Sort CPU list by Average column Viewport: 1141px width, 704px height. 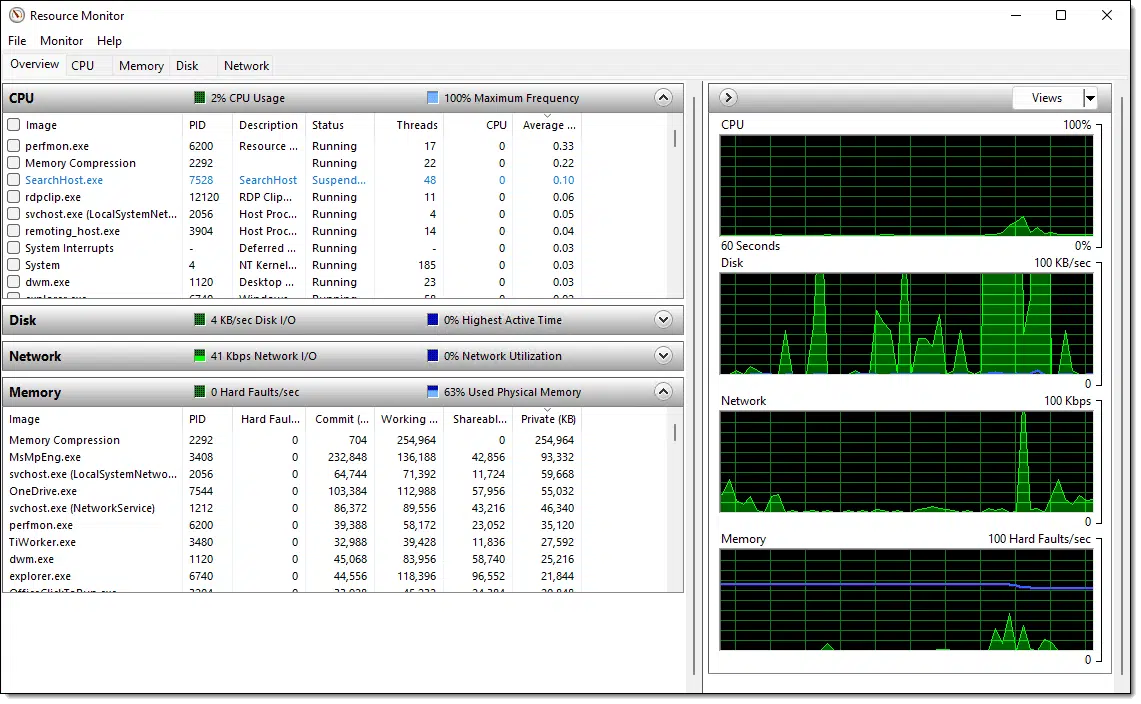(x=548, y=125)
